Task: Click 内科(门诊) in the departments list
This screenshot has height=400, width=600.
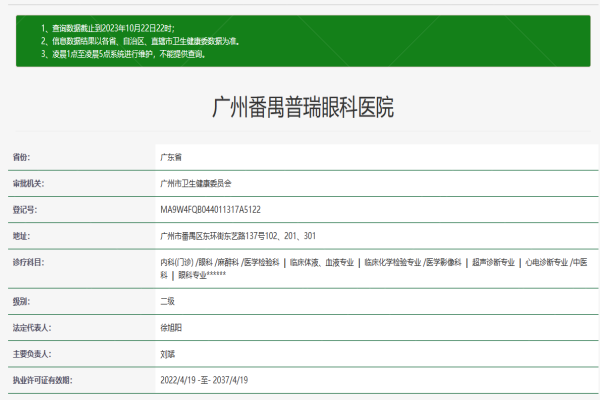Action: pos(176,262)
